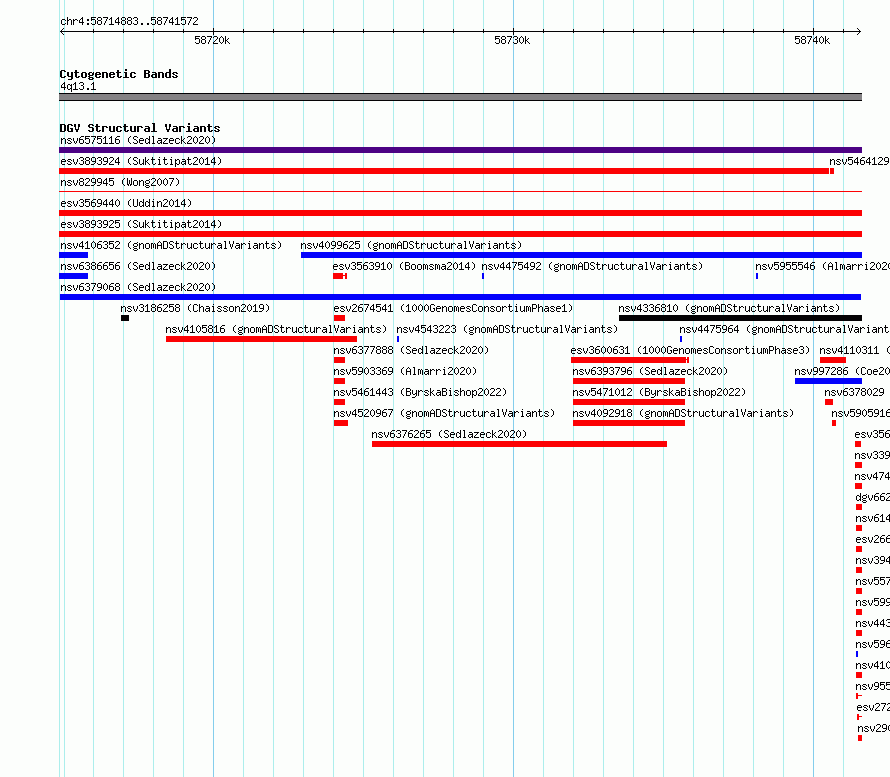Select the Cytogenetic Bands track title
Screen dimensions: 890x777
coord(119,74)
